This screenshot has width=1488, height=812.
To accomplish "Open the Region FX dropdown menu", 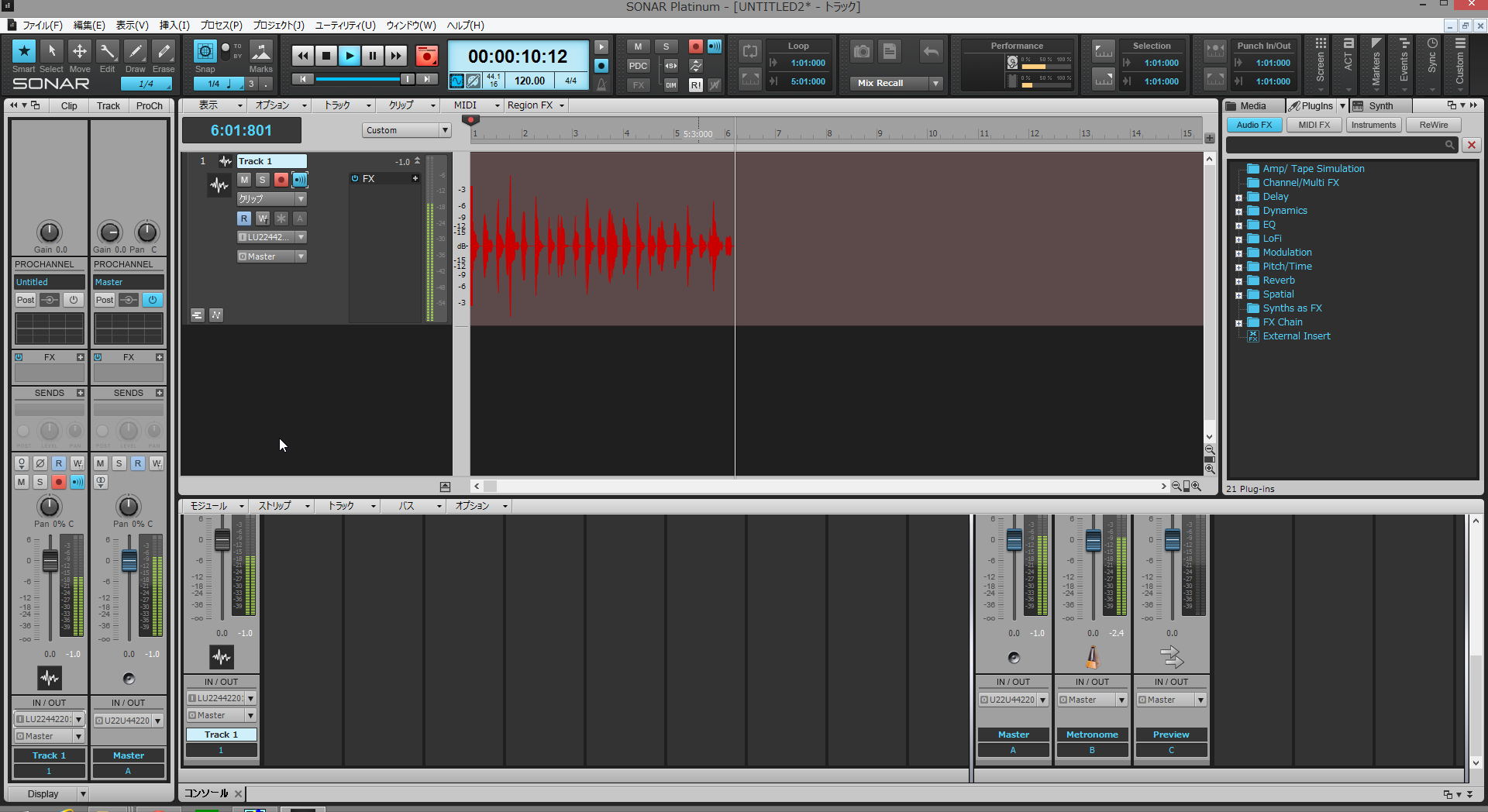I will click(536, 105).
